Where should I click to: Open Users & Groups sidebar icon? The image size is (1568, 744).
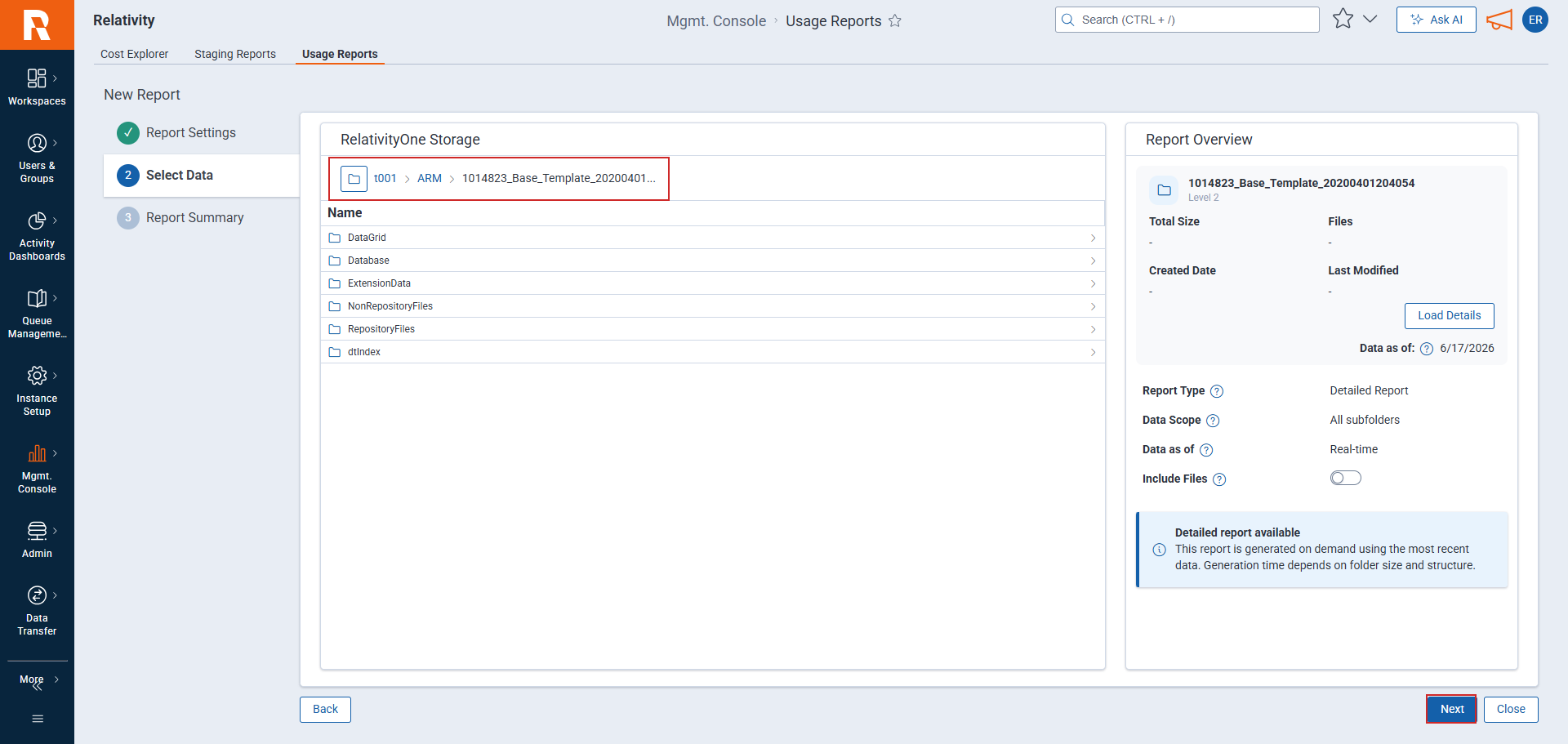point(37,143)
